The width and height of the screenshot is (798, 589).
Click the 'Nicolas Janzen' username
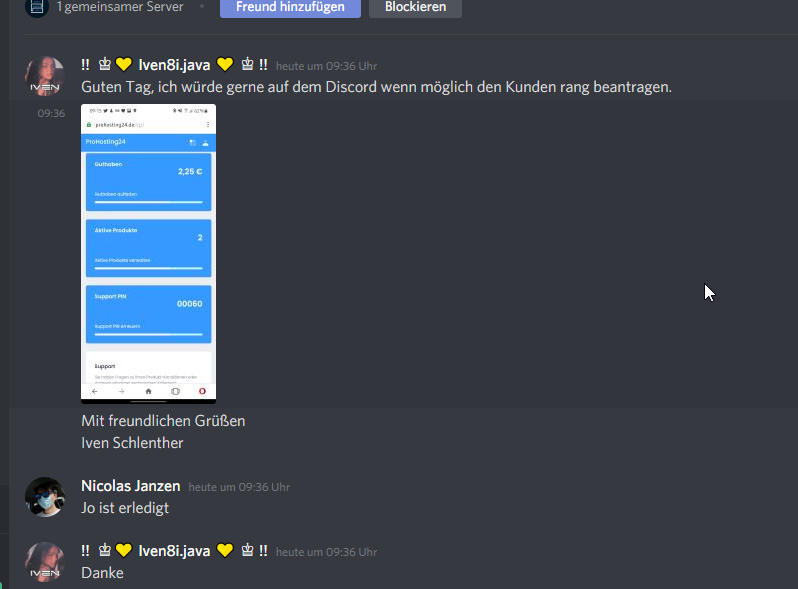[131, 486]
